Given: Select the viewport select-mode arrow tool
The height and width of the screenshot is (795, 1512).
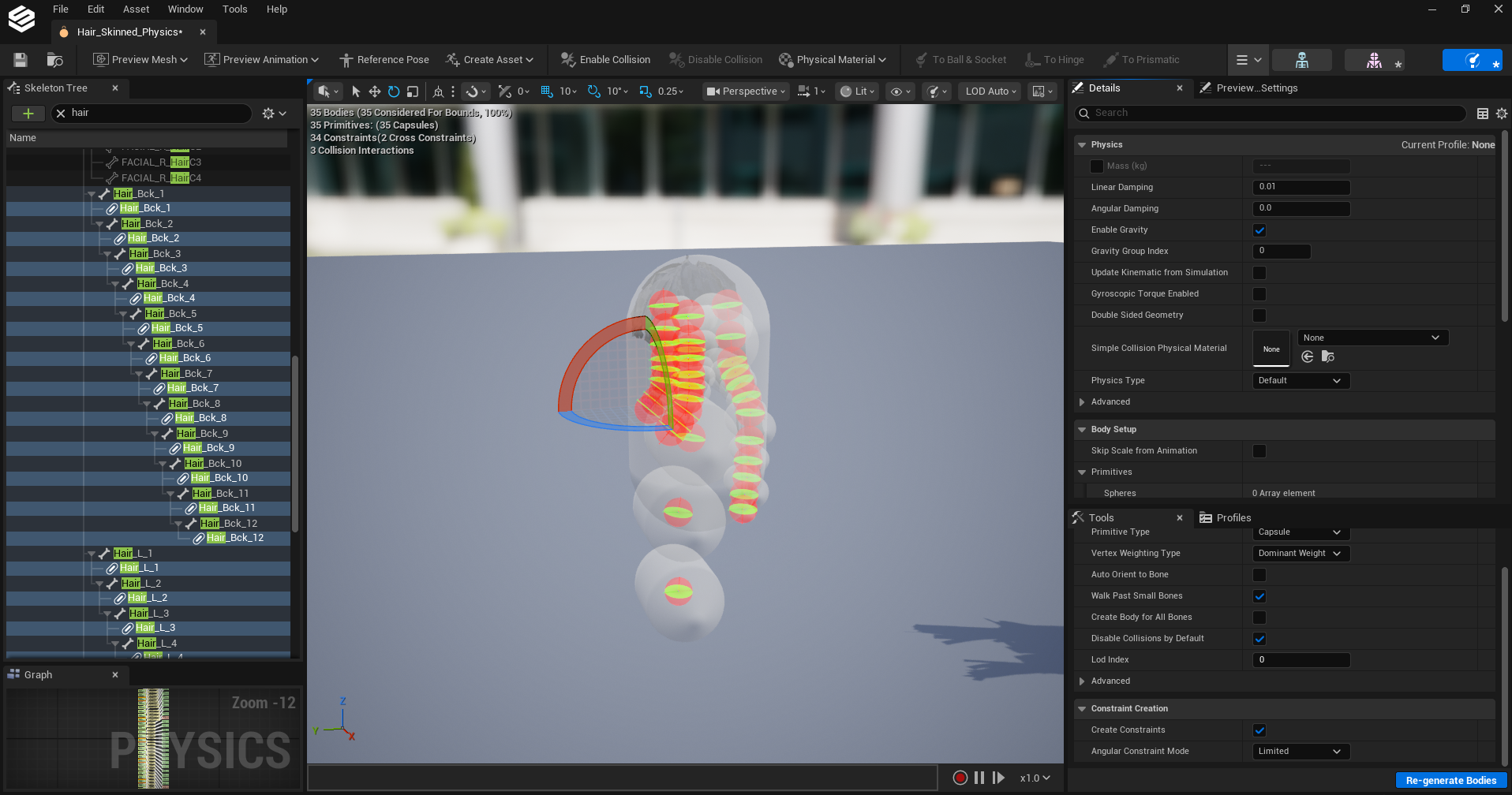Looking at the screenshot, I should point(356,91).
